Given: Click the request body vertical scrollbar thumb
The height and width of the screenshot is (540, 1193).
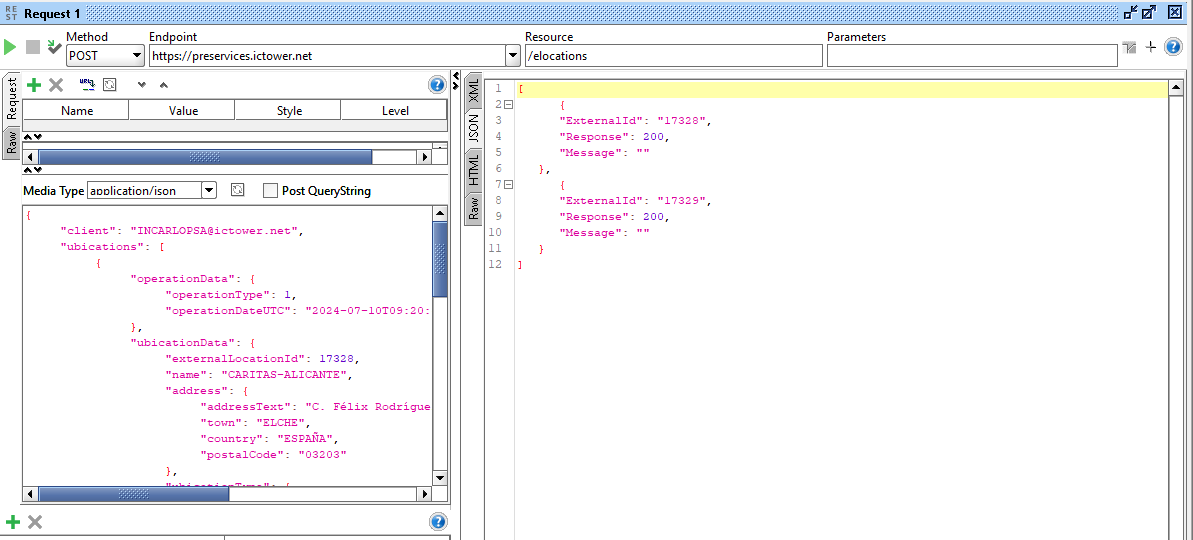Looking at the screenshot, I should point(440,259).
